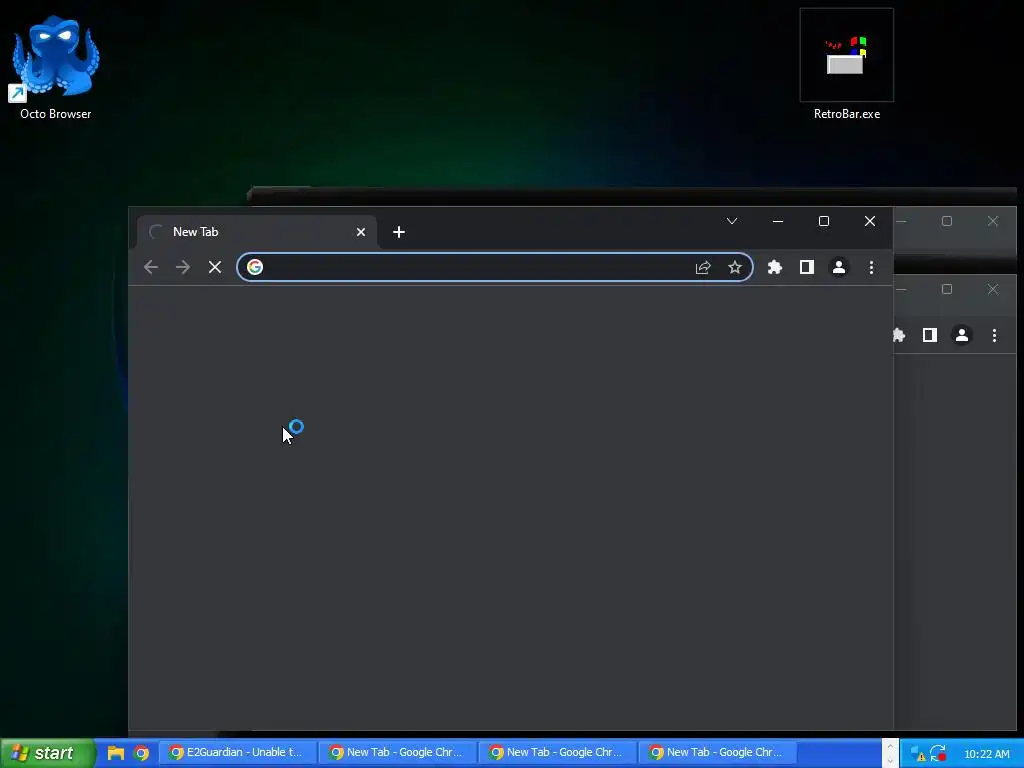Share this page from the address bar
1024x768 pixels.
pos(703,267)
